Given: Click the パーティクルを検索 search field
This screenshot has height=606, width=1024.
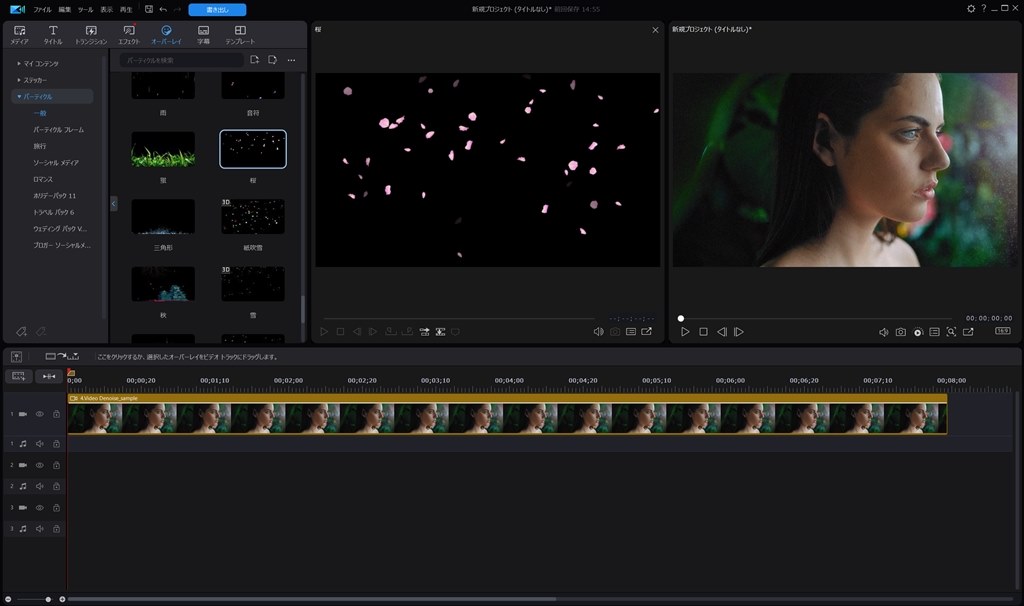Looking at the screenshot, I should click(180, 61).
